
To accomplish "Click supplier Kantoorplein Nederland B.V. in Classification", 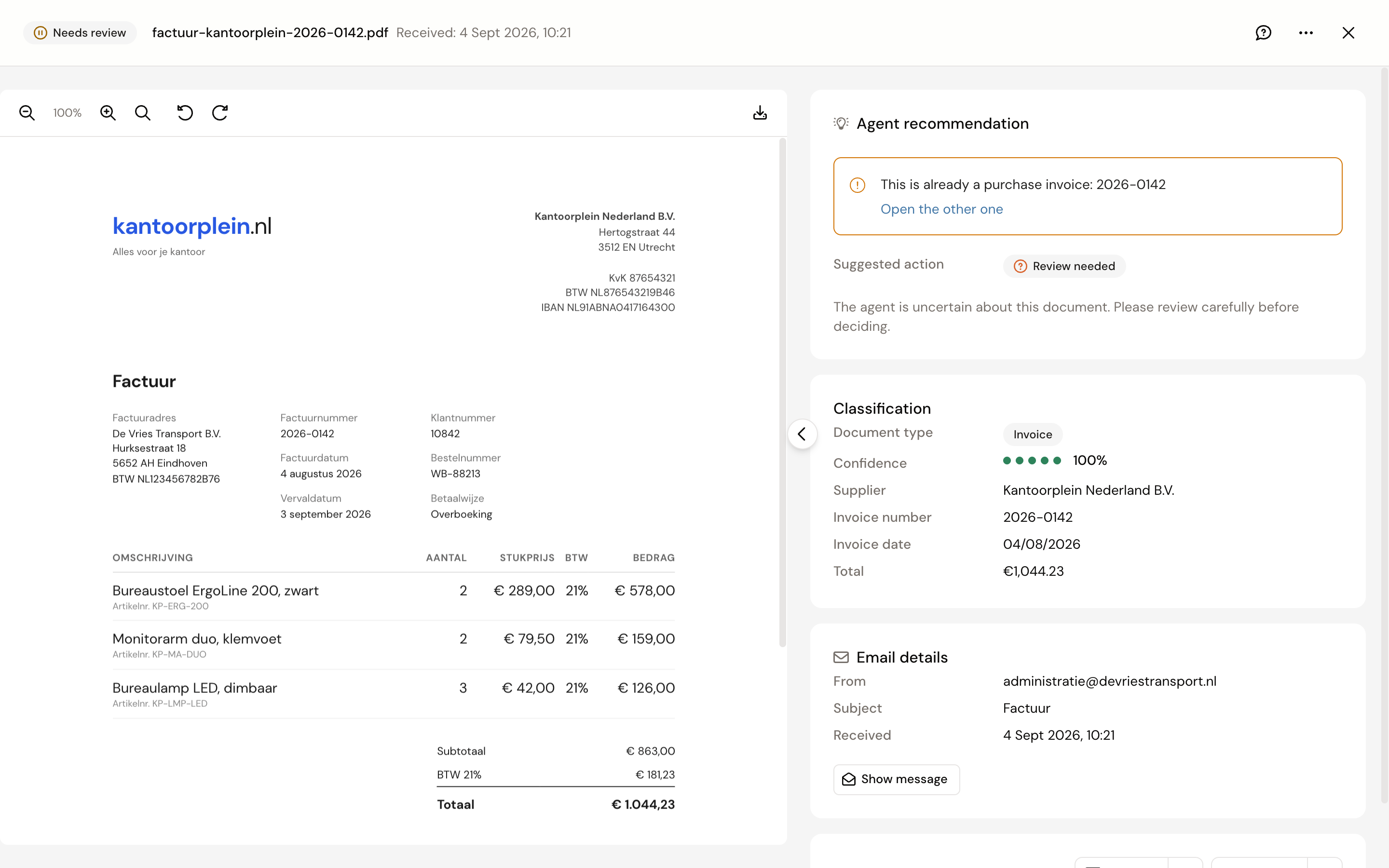I will [1088, 490].
